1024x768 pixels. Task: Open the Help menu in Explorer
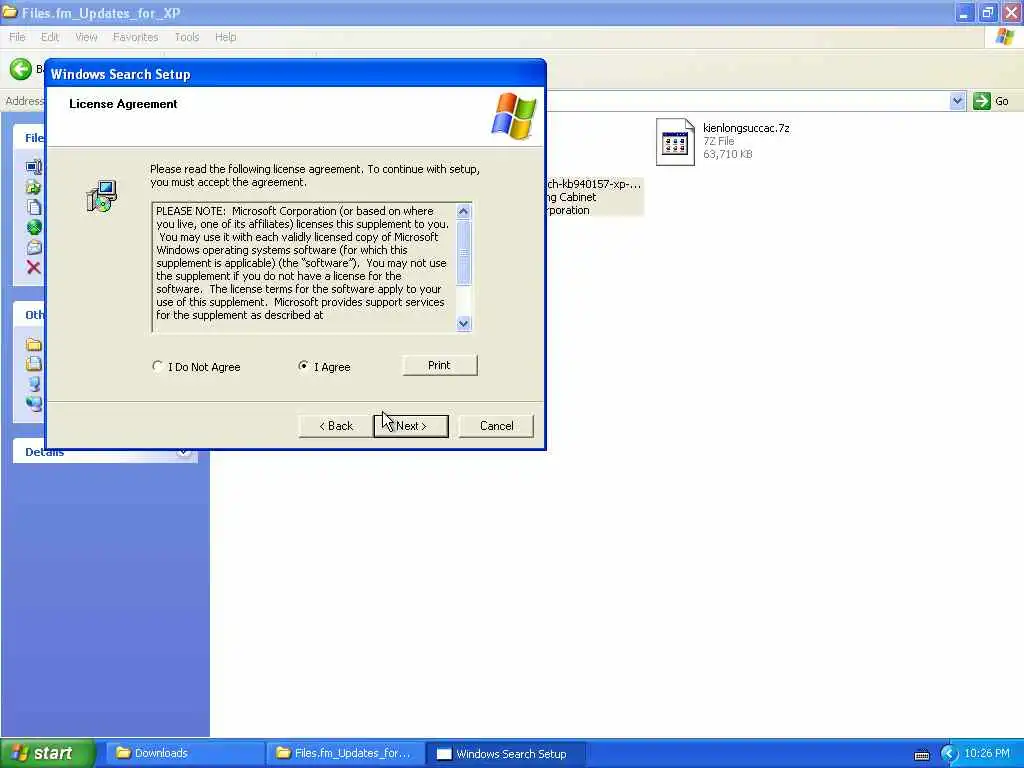225,37
